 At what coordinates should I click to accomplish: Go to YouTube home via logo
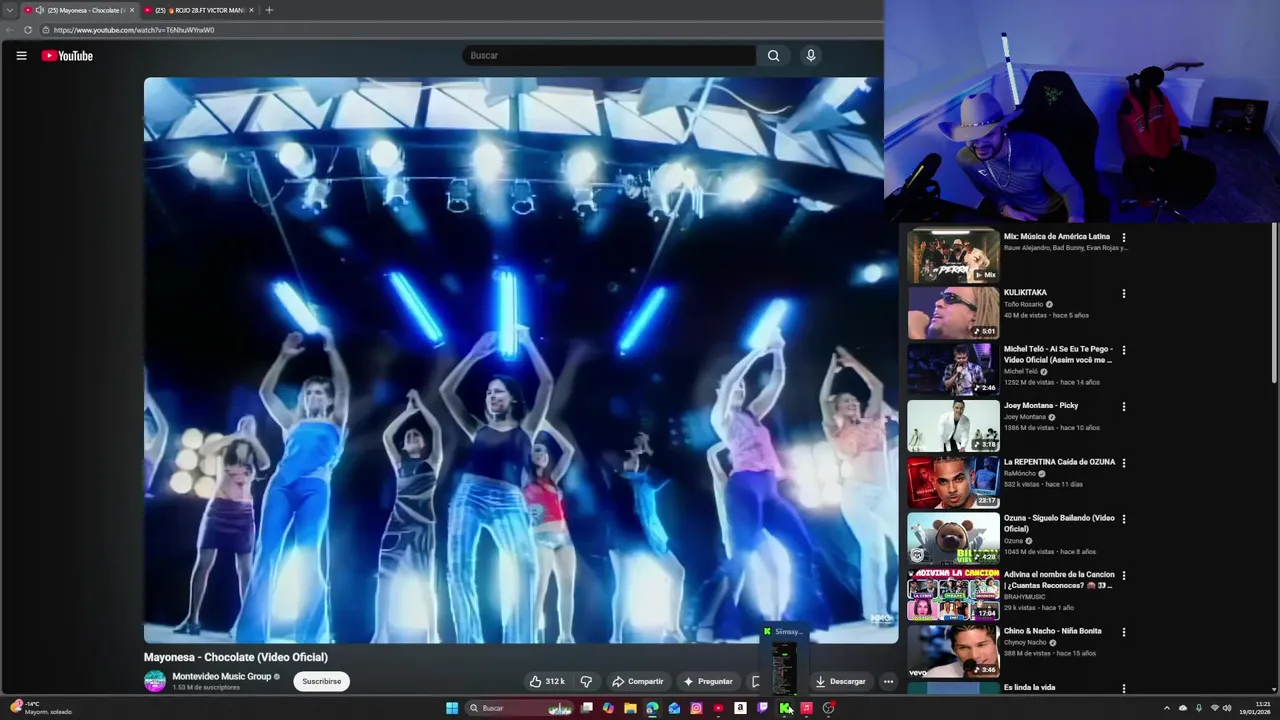coord(67,56)
